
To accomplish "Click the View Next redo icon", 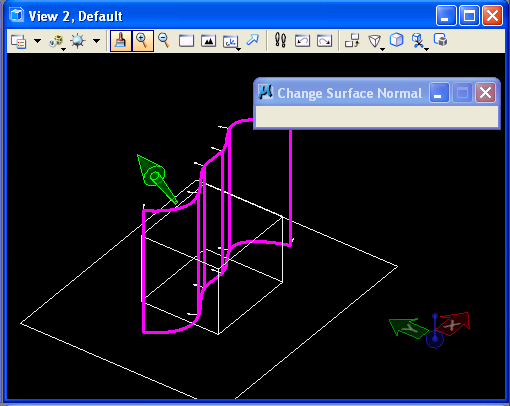I will pyautogui.click(x=324, y=41).
